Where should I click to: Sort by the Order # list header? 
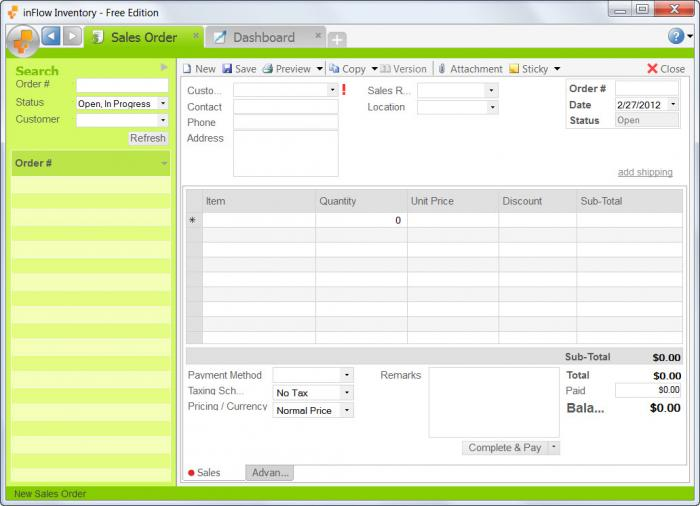click(91, 163)
